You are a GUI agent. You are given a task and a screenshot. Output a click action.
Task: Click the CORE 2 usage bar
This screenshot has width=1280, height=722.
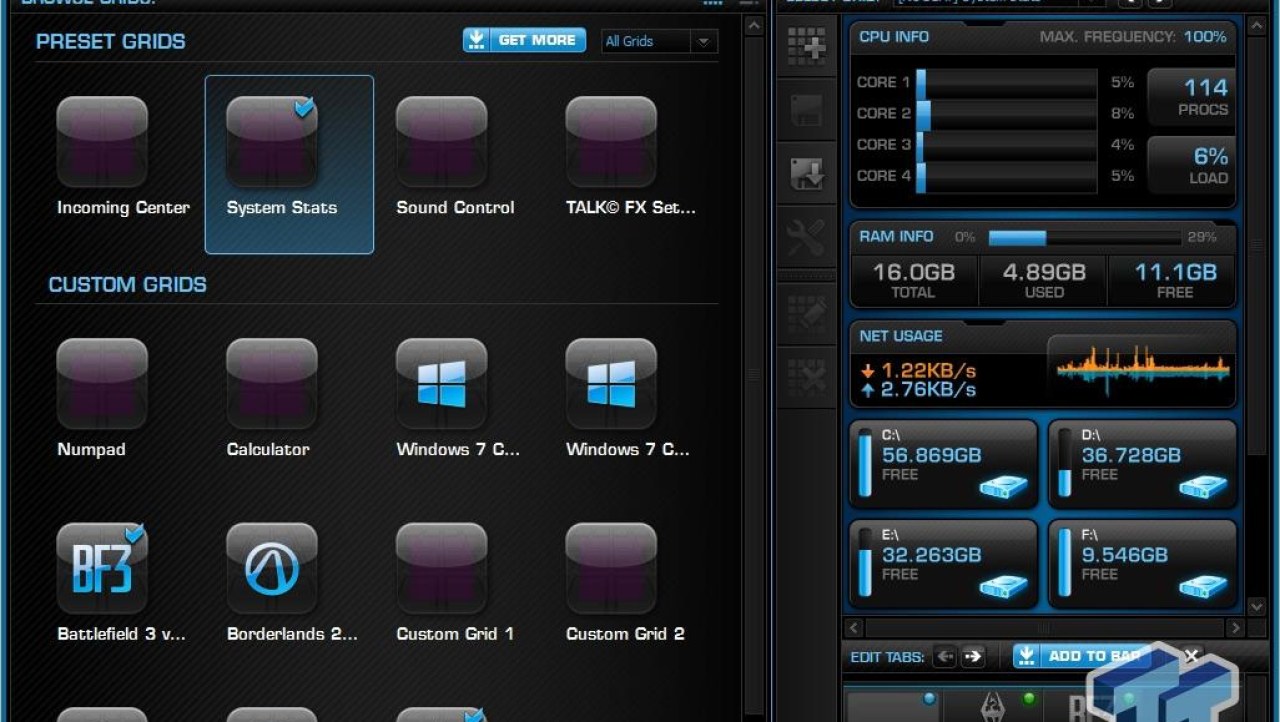point(1006,113)
